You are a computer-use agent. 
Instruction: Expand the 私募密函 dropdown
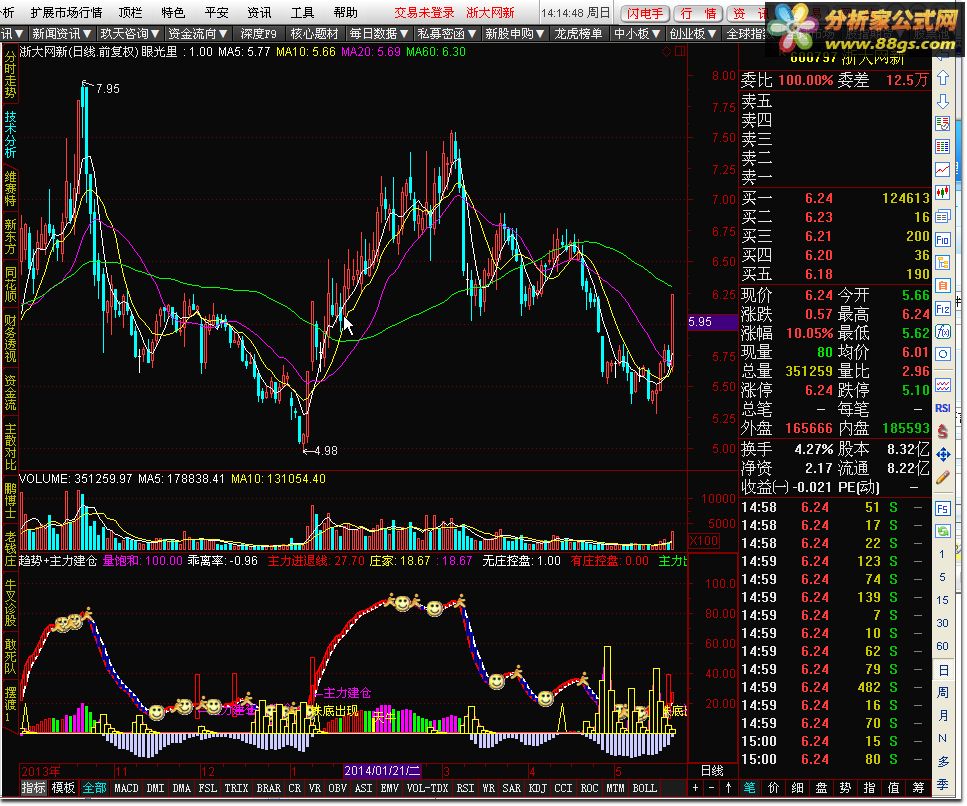446,33
